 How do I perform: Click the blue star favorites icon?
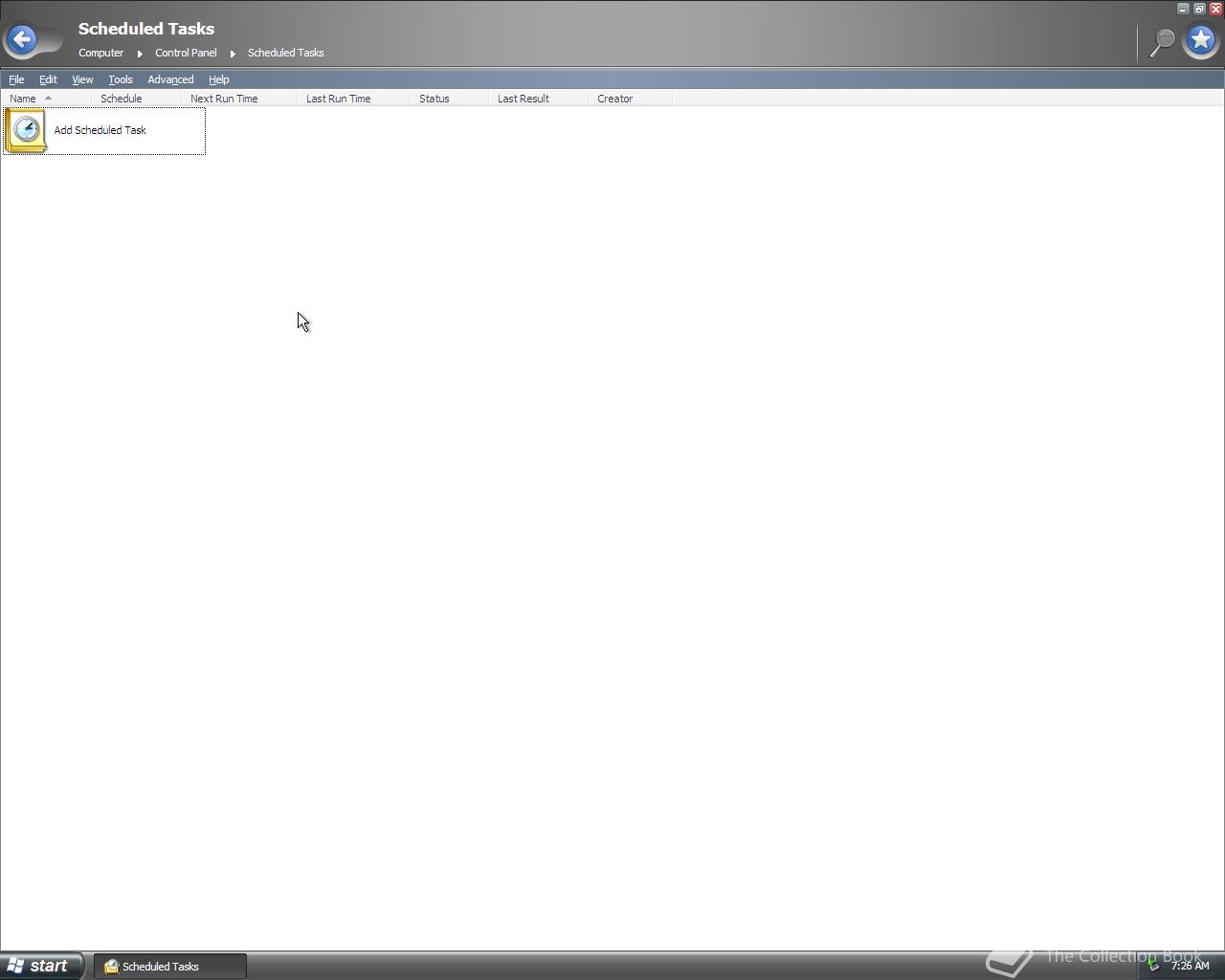[1201, 40]
